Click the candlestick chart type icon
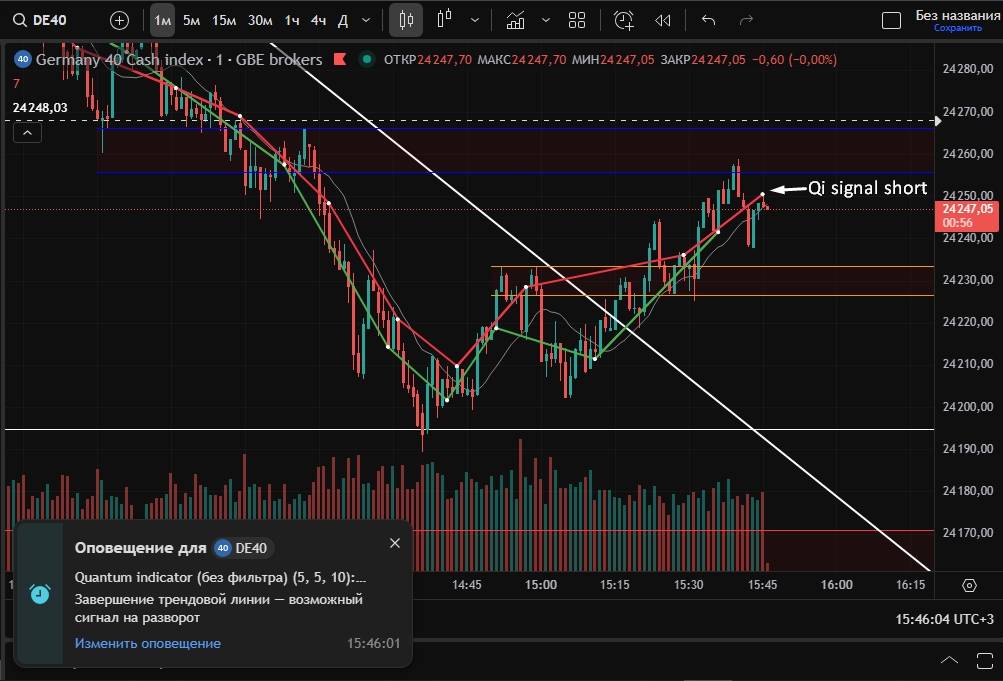 click(x=405, y=20)
